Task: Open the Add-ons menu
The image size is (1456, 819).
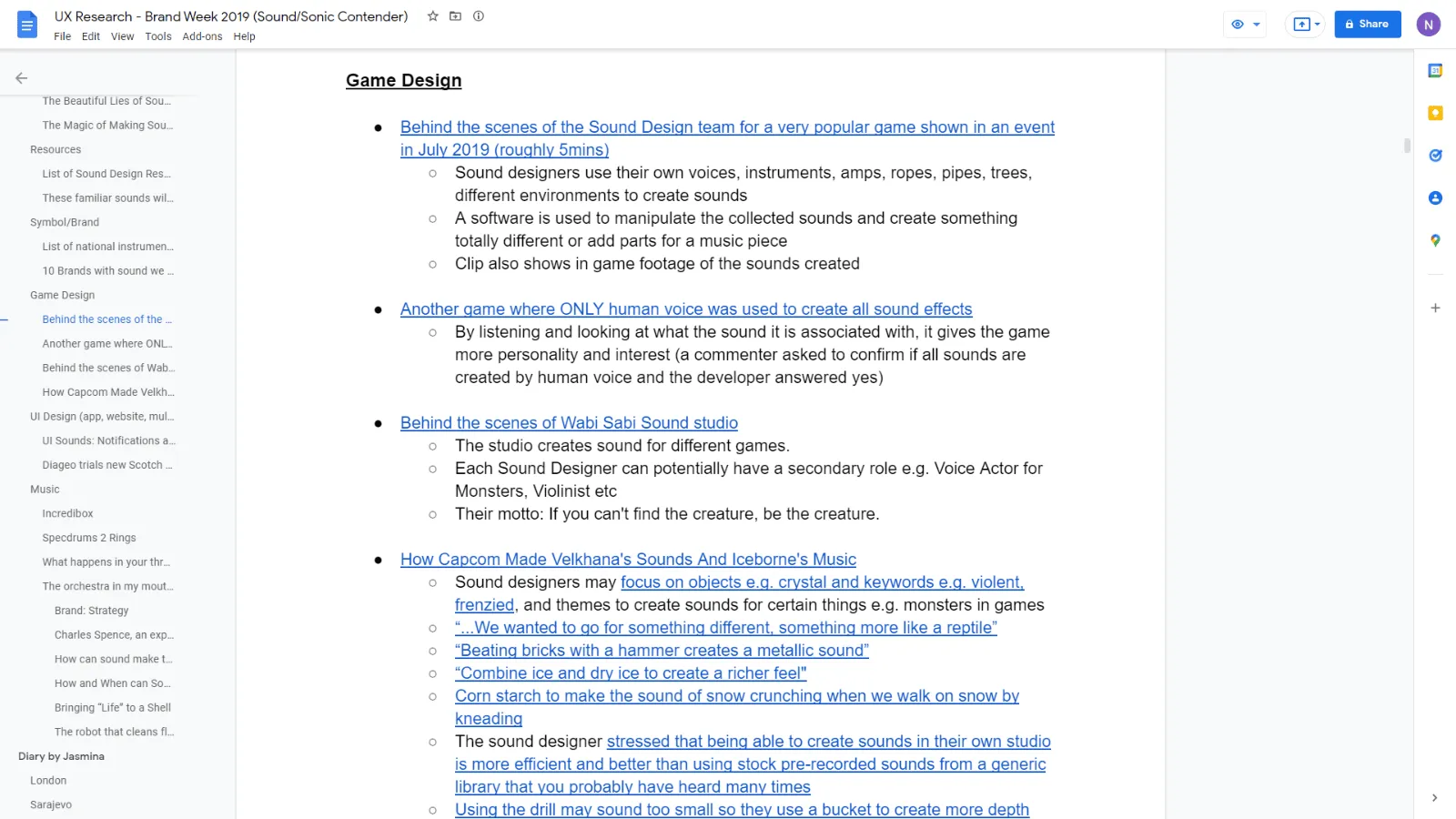Action: 202,36
